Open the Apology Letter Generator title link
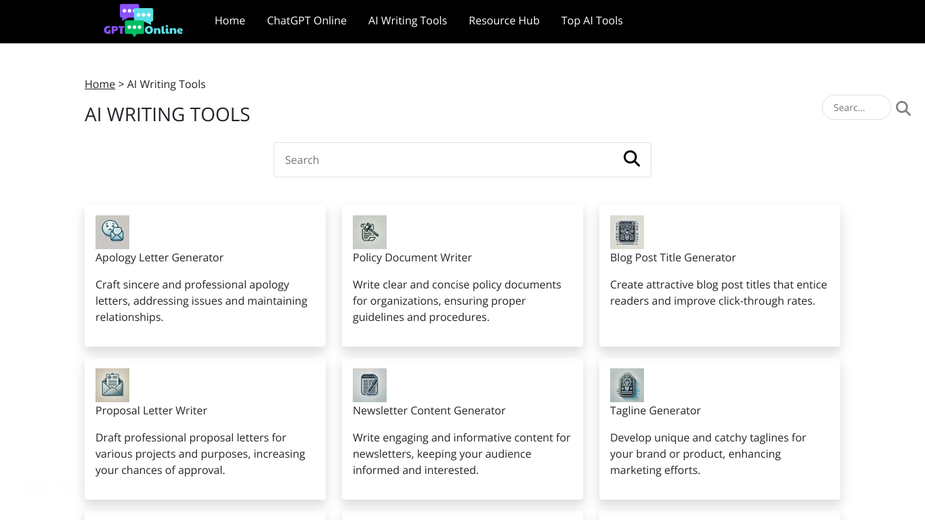Viewport: 925px width, 520px height. [x=159, y=258]
